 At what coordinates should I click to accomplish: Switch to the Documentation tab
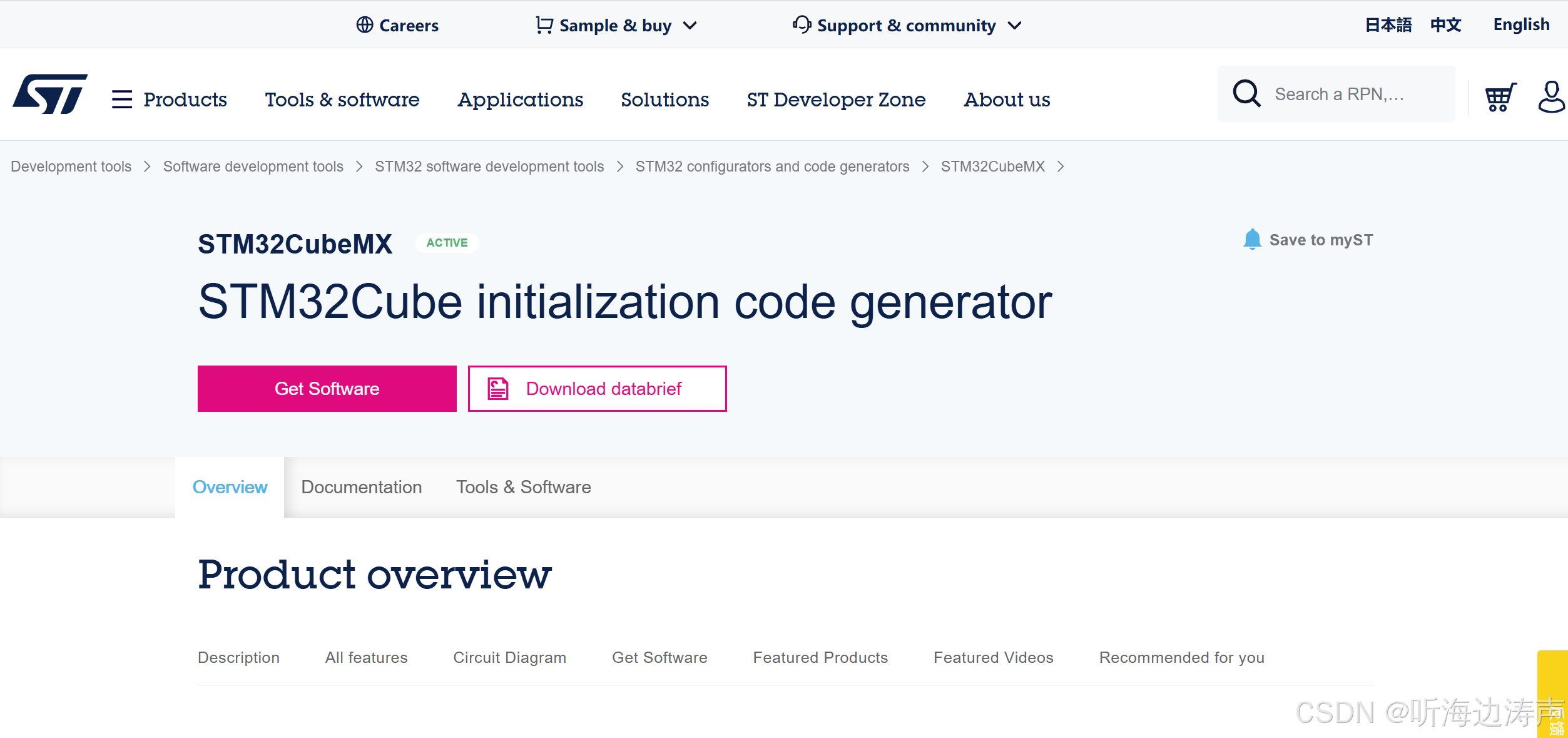click(362, 487)
